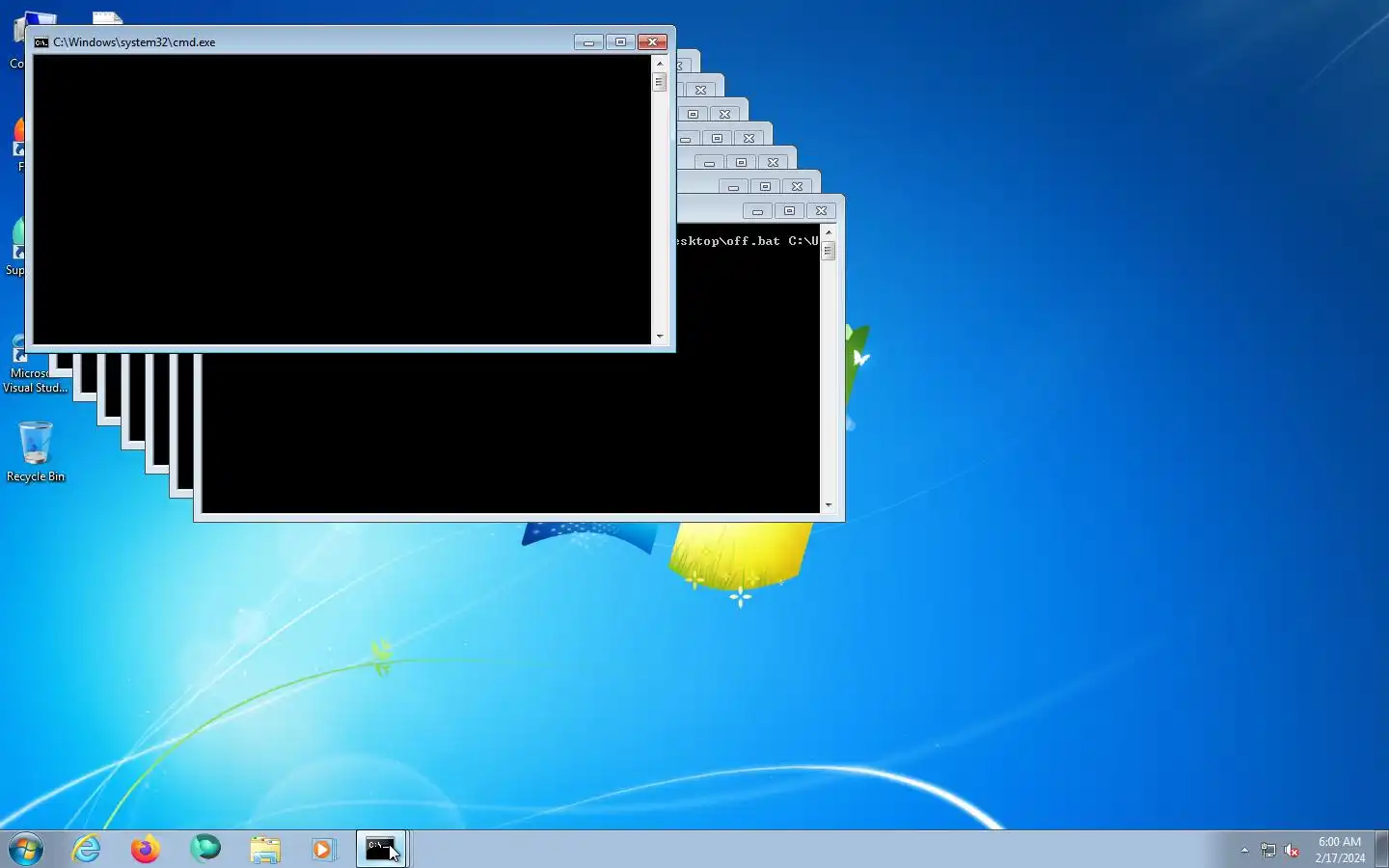This screenshot has width=1389, height=868.
Task: Click the off.bat window's scroll-up arrow
Action: click(829, 232)
